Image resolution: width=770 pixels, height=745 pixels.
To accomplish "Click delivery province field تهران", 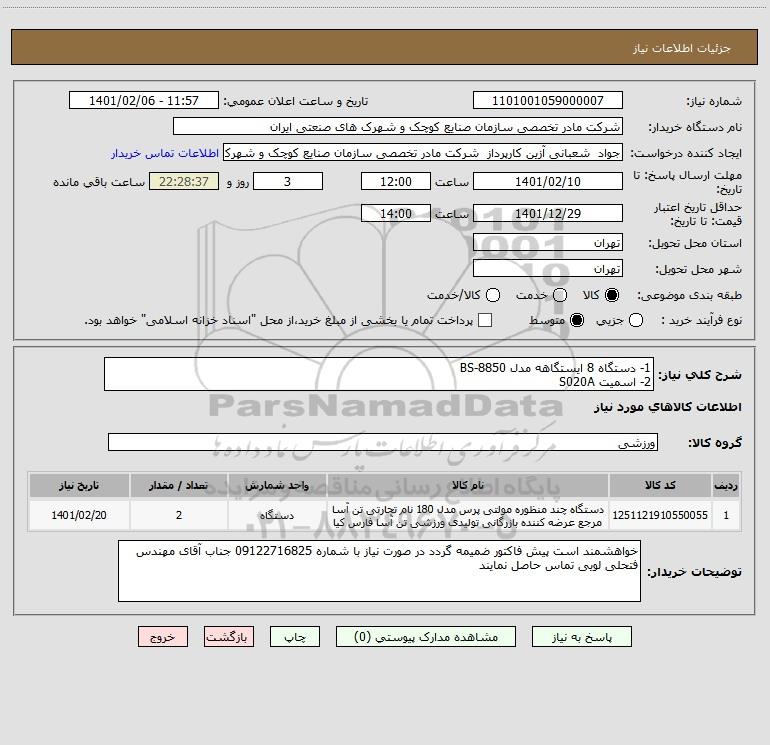I will pyautogui.click(x=548, y=243).
